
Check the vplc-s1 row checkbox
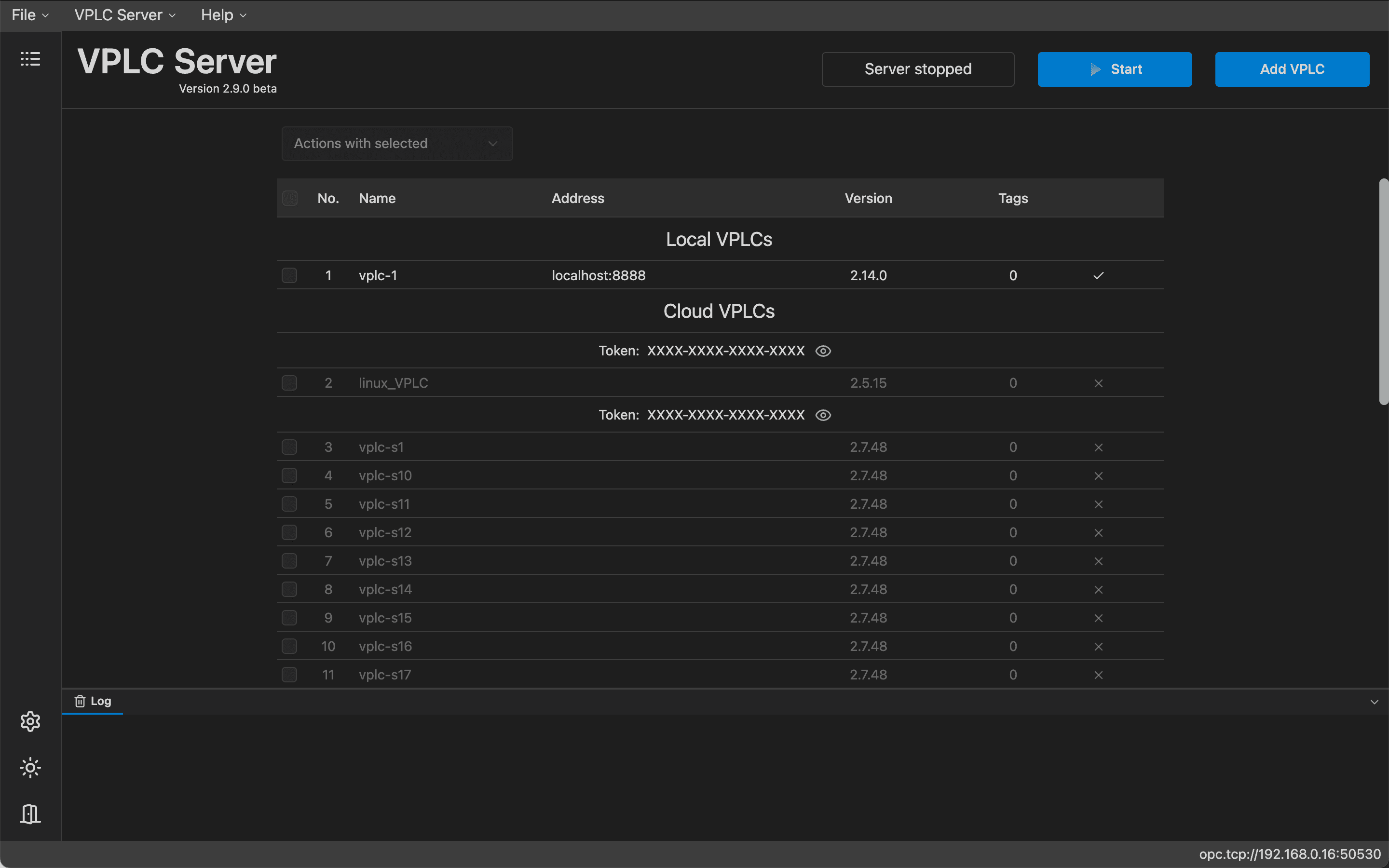pos(290,447)
